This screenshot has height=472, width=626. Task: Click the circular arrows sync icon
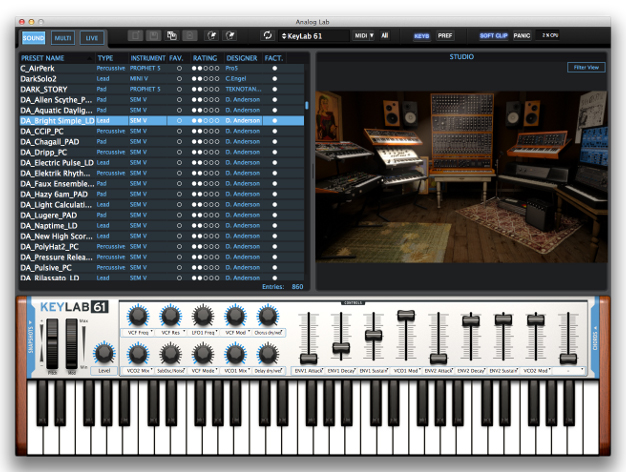click(x=267, y=36)
